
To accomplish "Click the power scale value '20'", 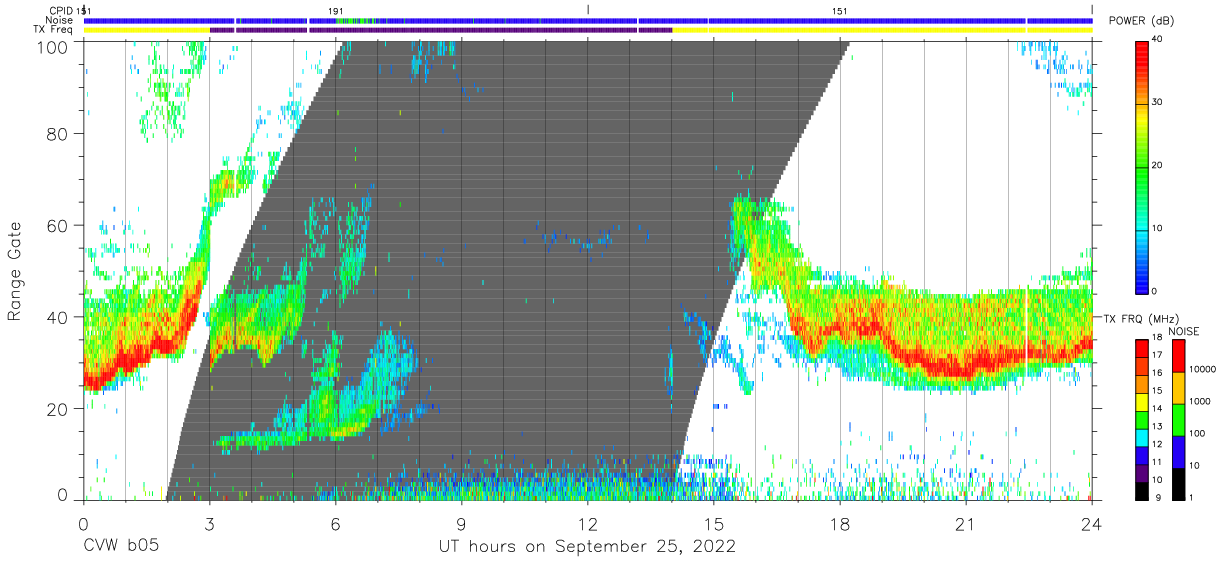I will click(1158, 166).
